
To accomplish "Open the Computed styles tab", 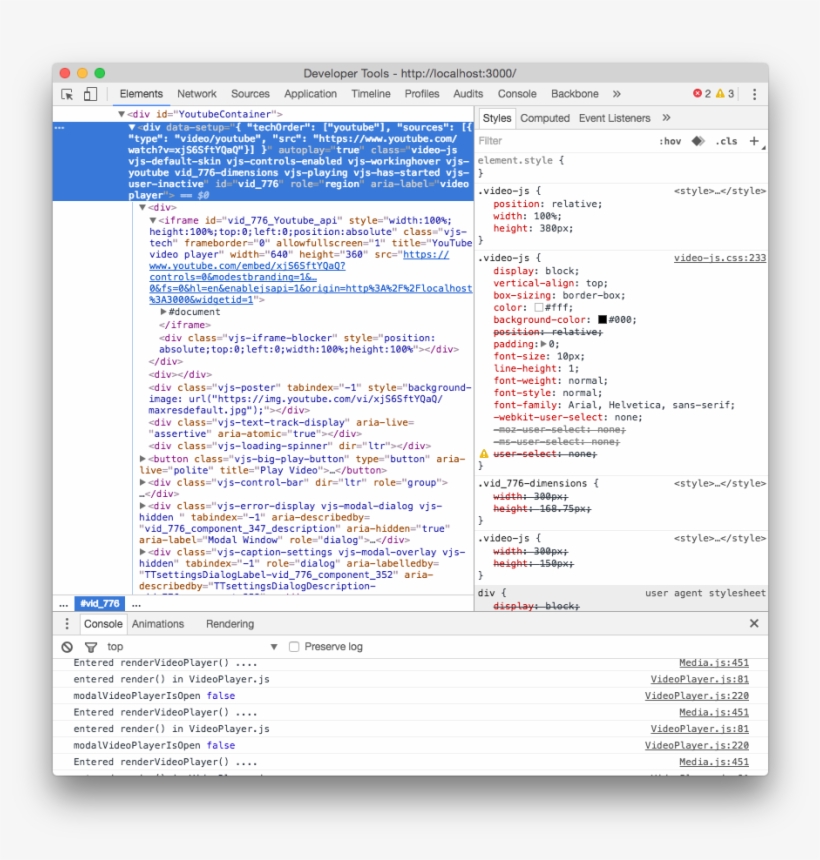I will 545,118.
